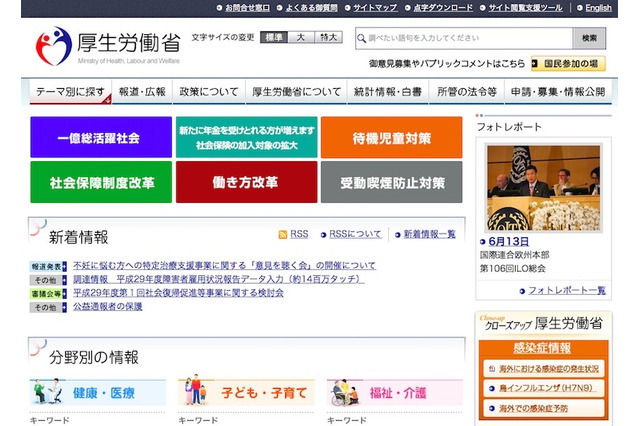The height and width of the screenshot is (426, 640).
Task: Open the 公益通報者の保護 link
Action: click(108, 306)
